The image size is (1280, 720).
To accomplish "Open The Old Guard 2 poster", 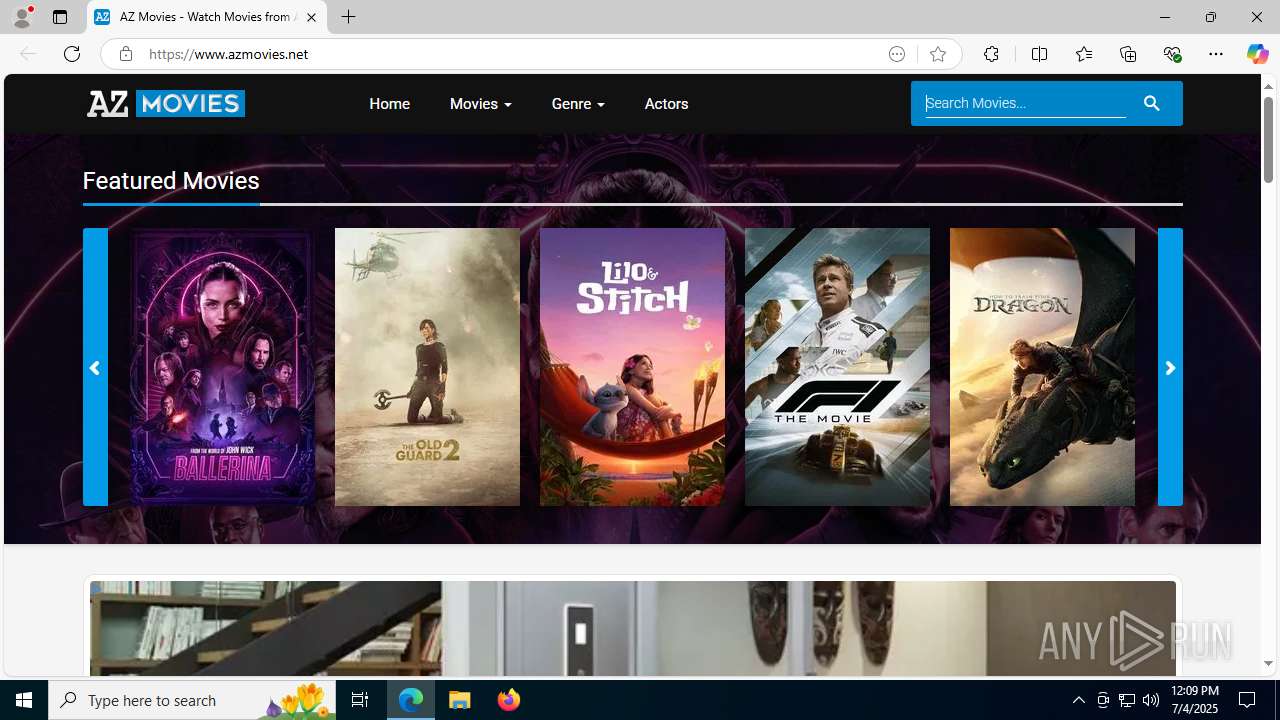I will tap(427, 367).
